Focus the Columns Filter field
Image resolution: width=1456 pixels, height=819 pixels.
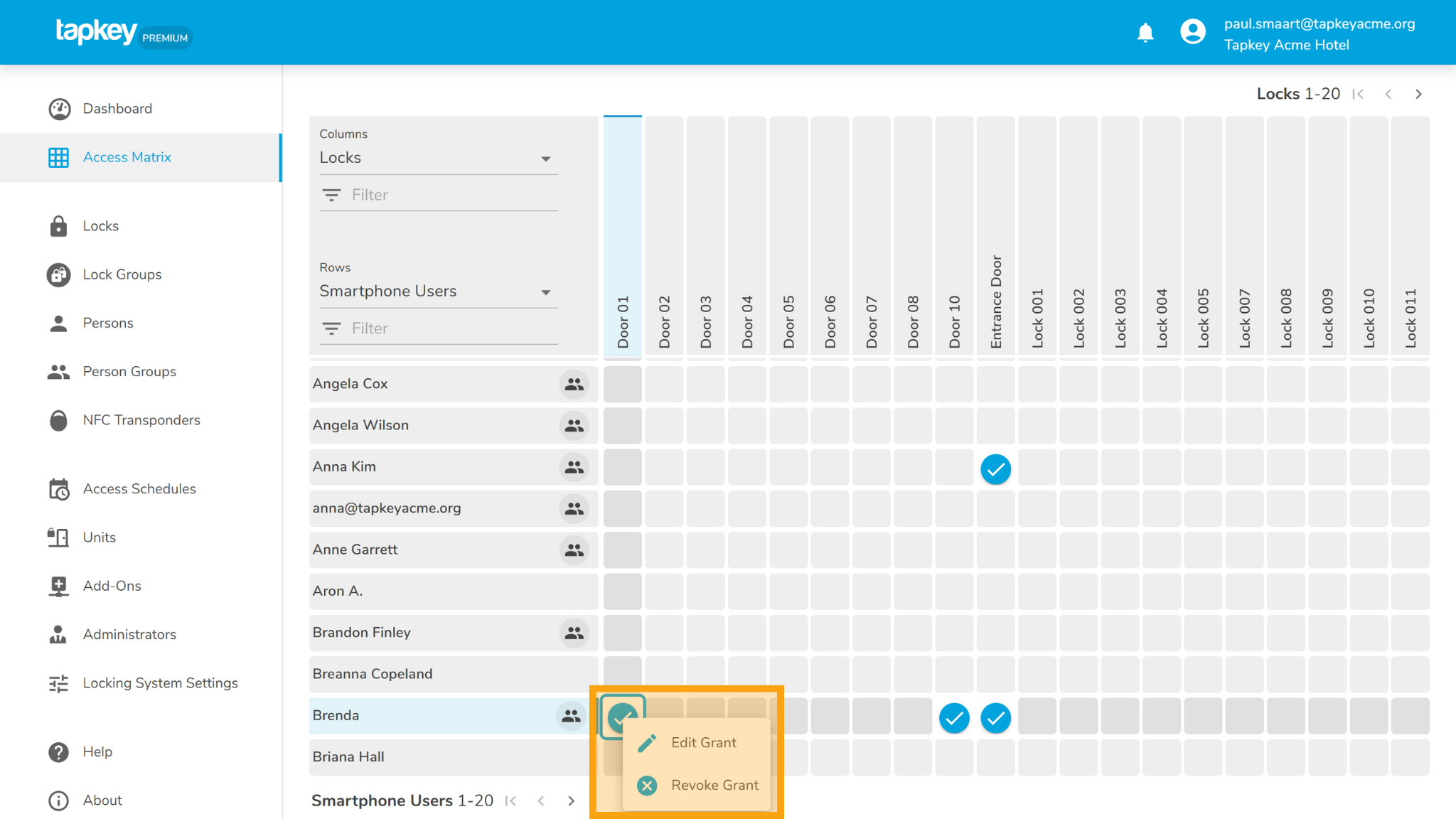pyautogui.click(x=438, y=196)
